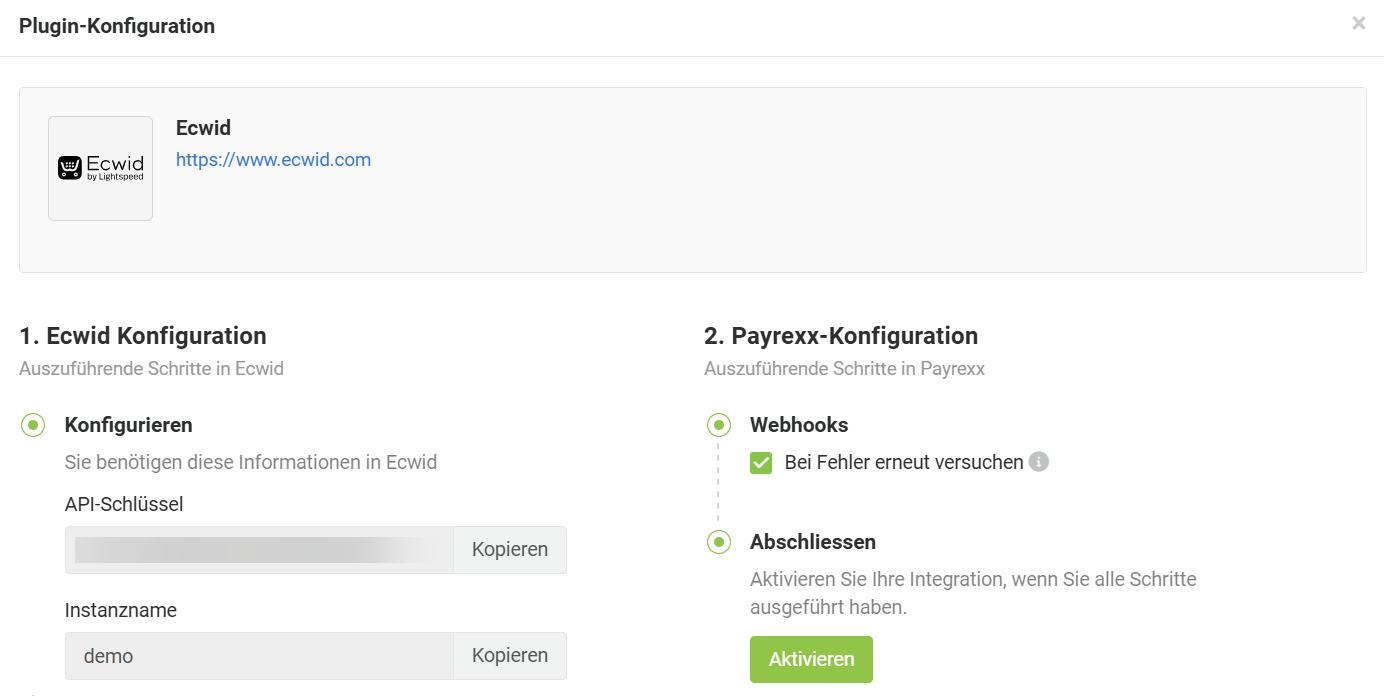Click the Bei Fehler erneut versuchen label text

(904, 462)
